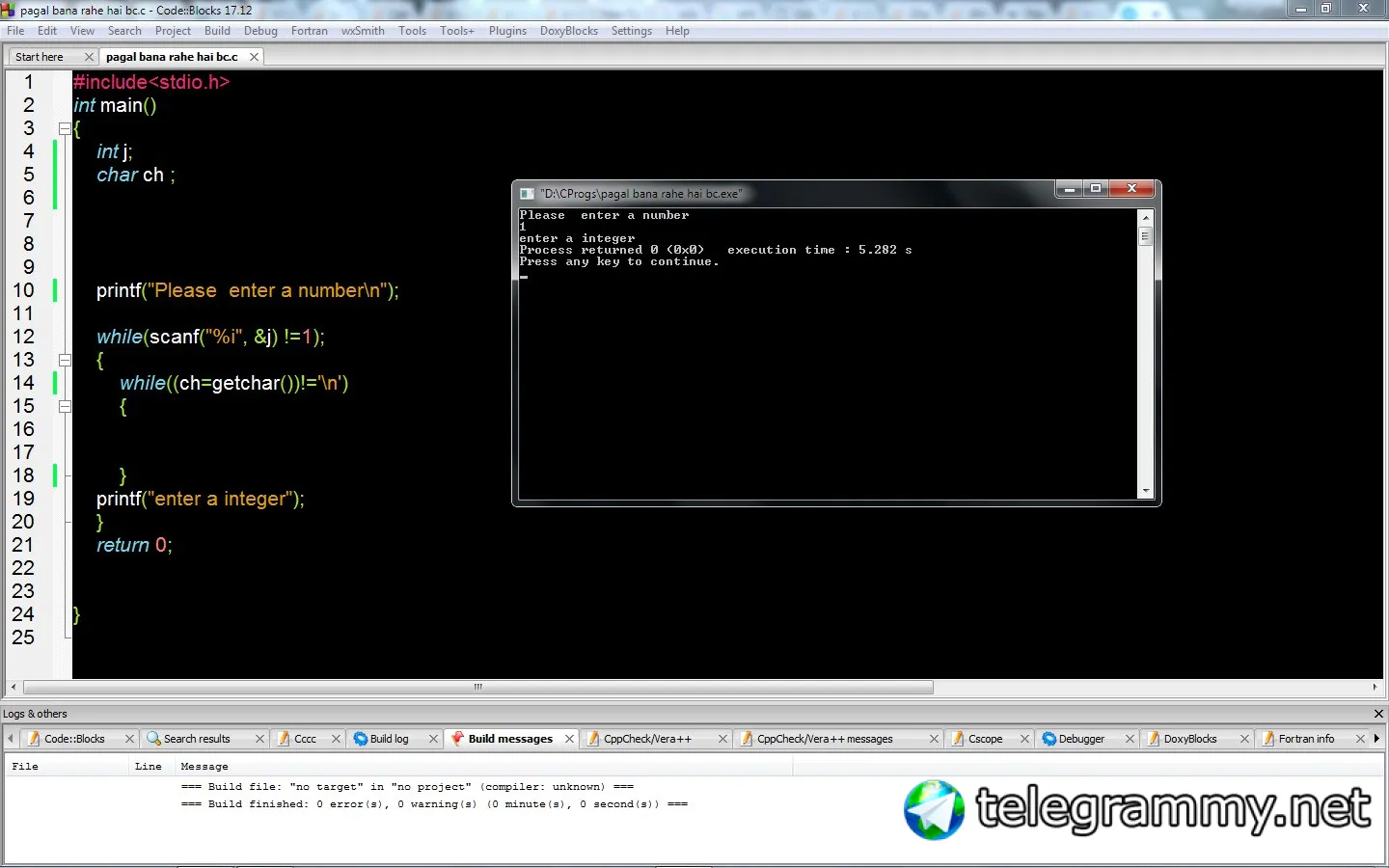
Task: Close the DoxyBlocks log tab
Action: [x=1244, y=739]
